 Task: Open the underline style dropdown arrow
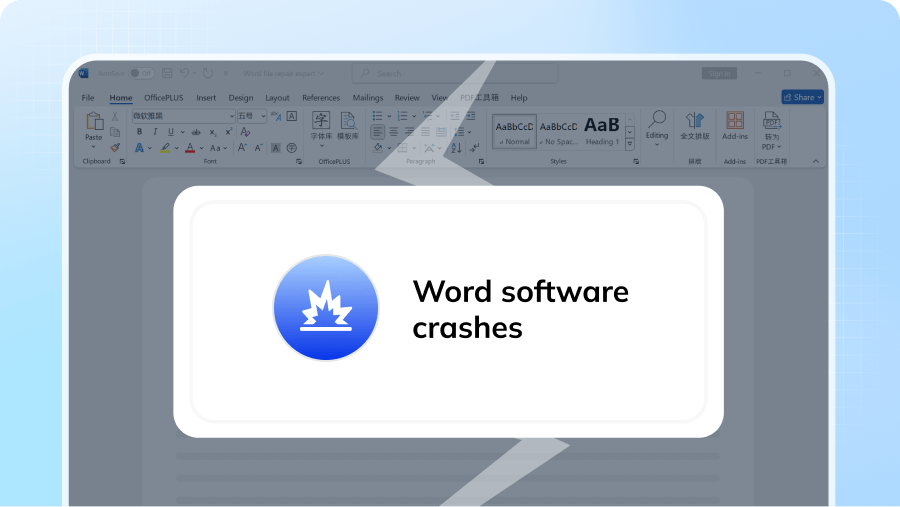183,132
